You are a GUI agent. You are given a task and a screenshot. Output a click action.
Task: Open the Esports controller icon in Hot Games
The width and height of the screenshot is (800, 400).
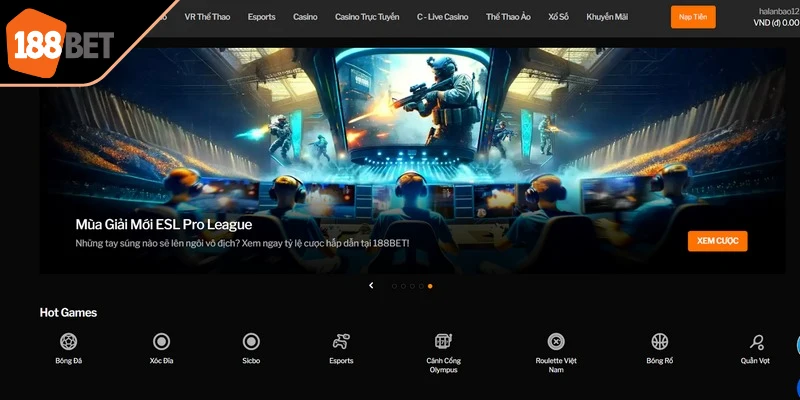[342, 342]
